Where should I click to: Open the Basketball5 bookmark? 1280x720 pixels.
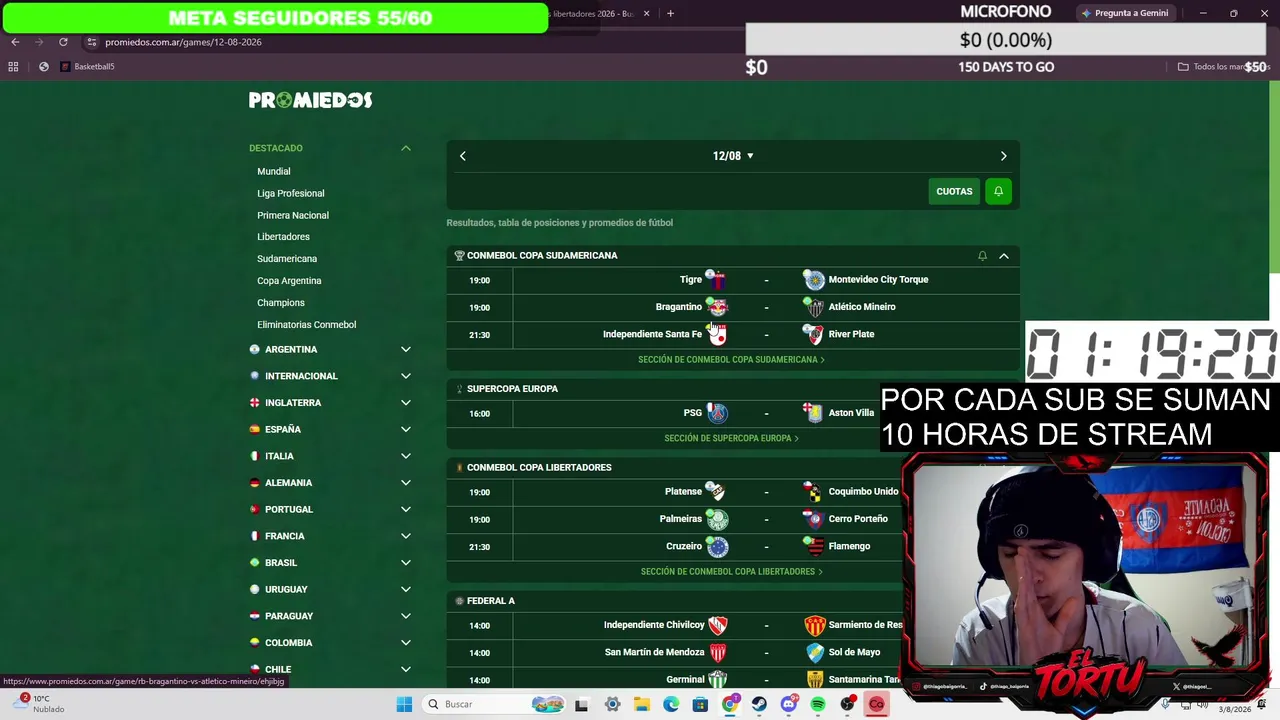click(x=87, y=67)
